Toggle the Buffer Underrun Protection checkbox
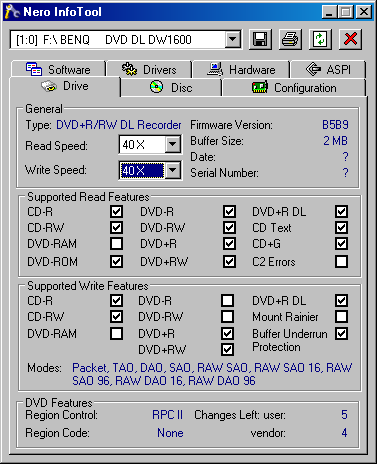Screen dimensions: 377x464 pos(341,334)
